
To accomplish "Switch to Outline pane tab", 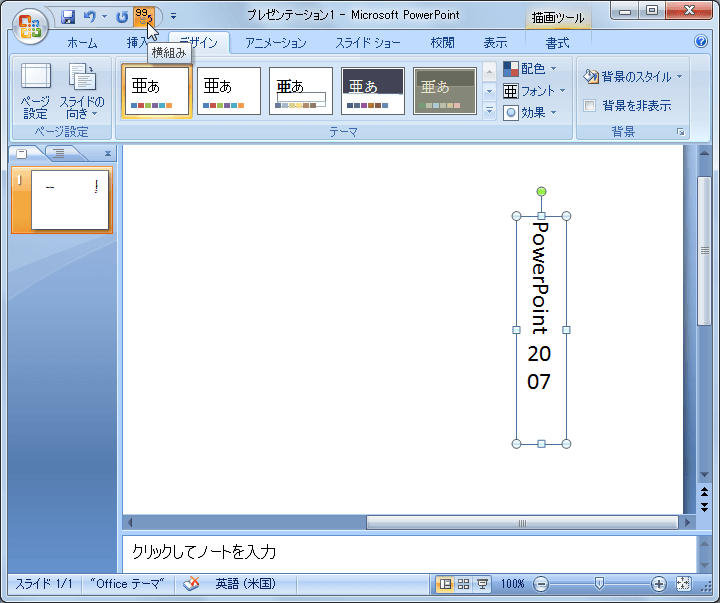I will tap(59, 153).
